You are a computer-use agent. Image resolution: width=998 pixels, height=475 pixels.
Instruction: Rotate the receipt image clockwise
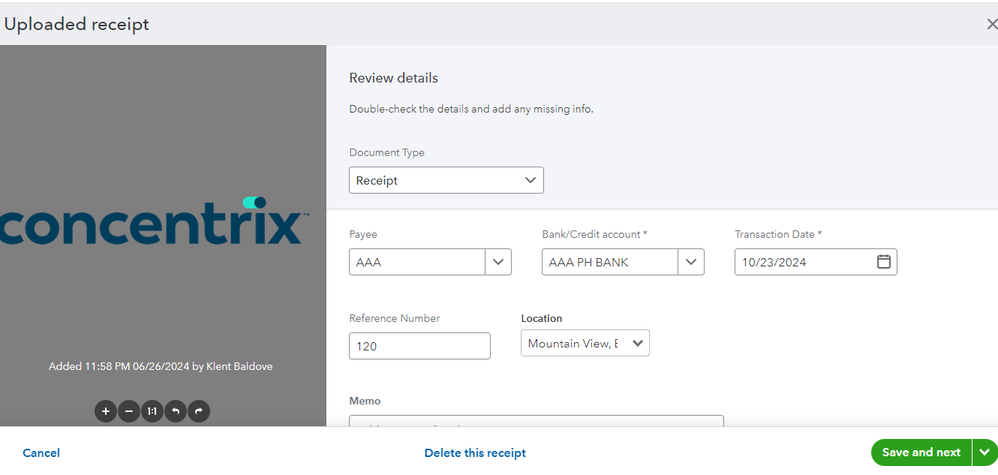[199, 411]
